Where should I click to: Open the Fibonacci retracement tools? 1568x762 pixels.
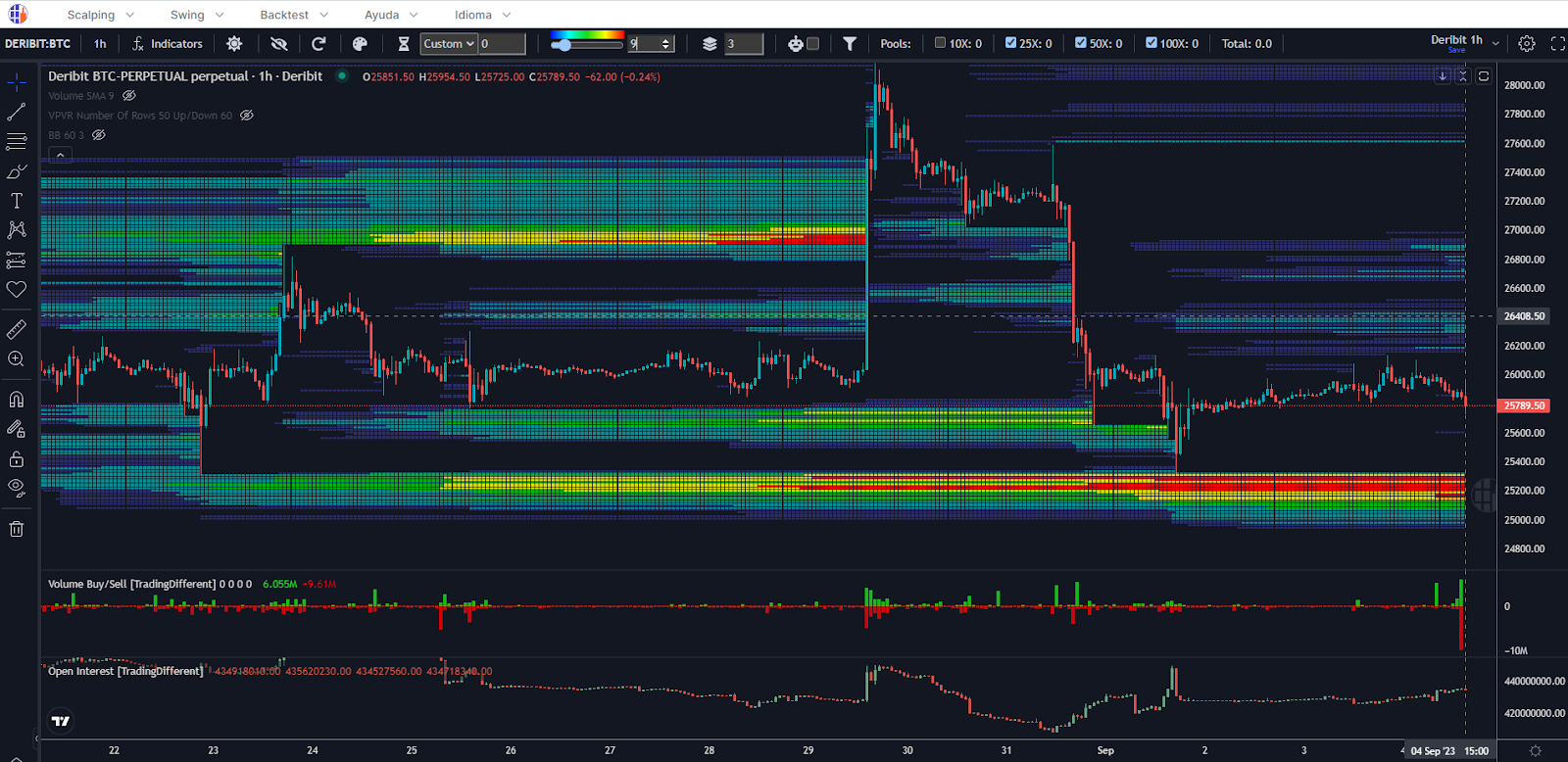pos(17,142)
